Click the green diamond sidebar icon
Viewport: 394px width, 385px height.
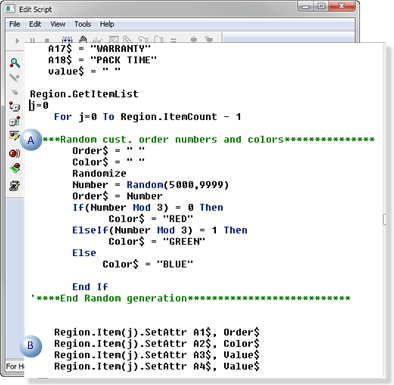coord(15,168)
